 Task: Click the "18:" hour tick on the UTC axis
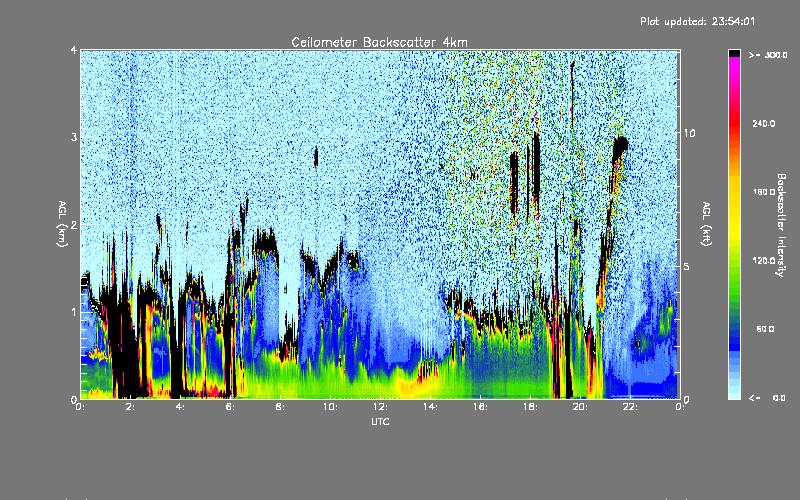(x=530, y=407)
